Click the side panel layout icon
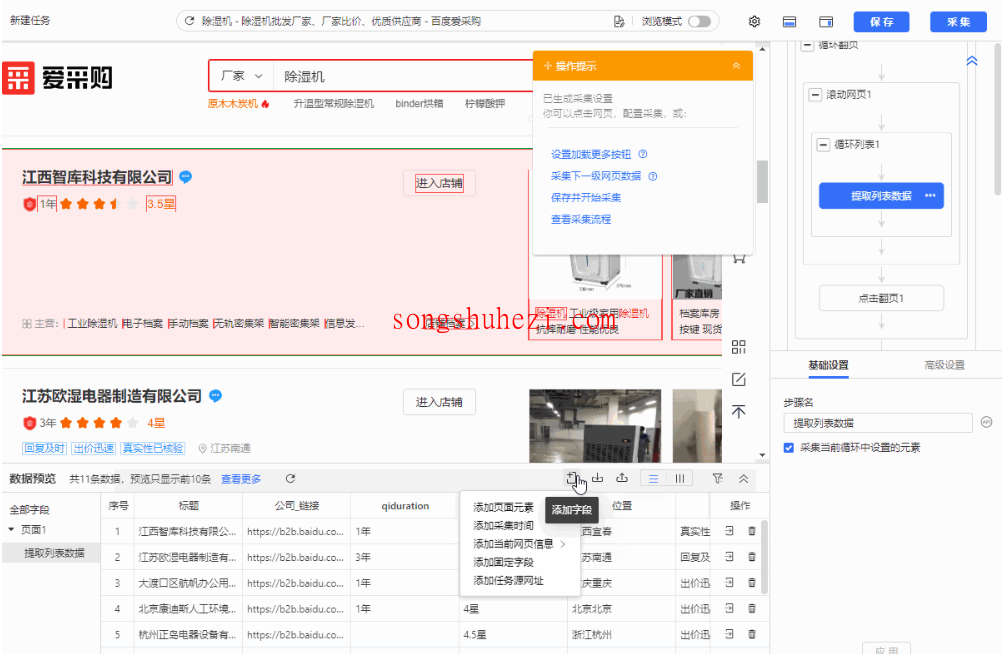Viewport: 1006px width, 654px height. pos(826,21)
